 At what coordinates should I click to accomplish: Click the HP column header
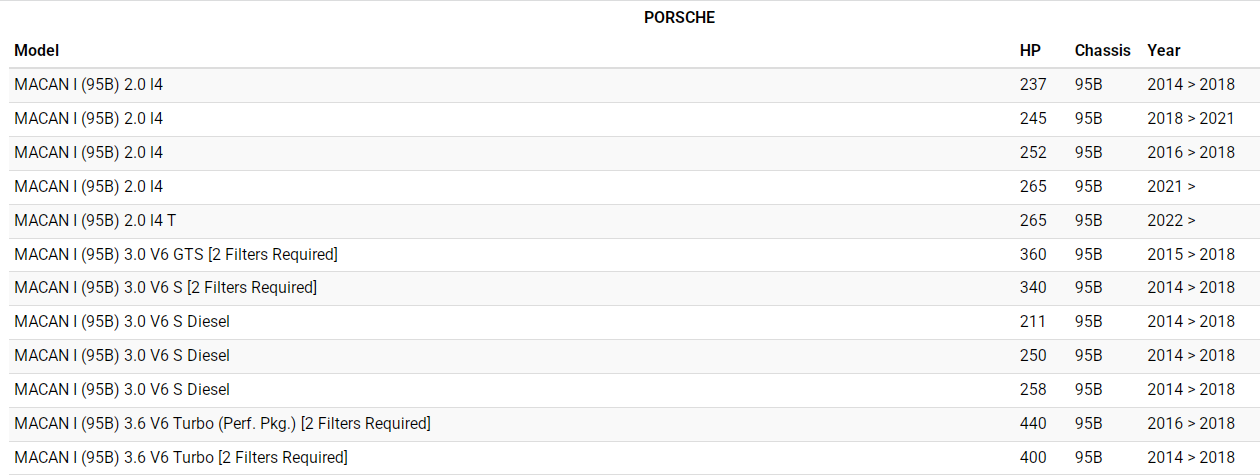click(x=1030, y=50)
